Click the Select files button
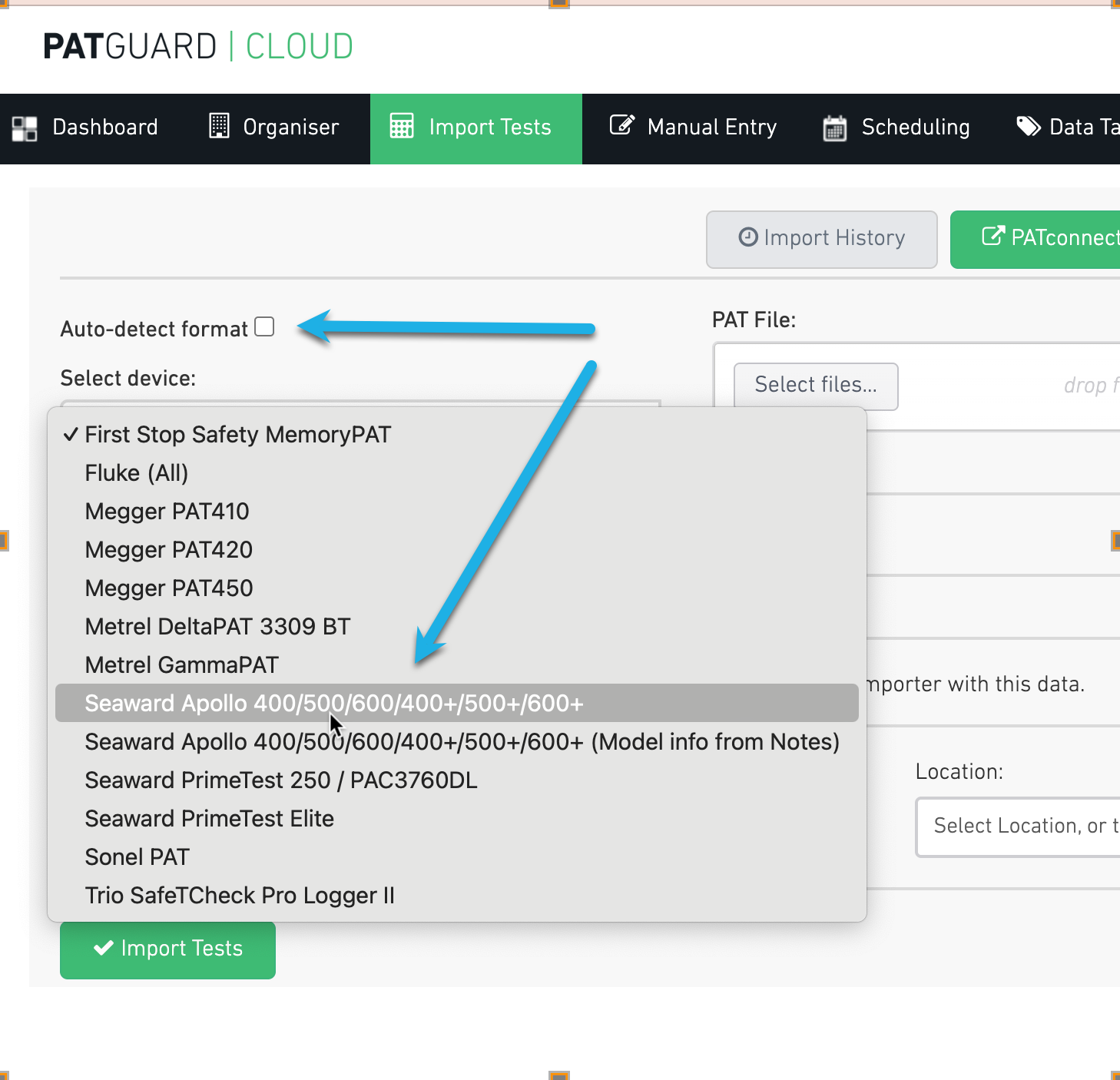 click(816, 386)
